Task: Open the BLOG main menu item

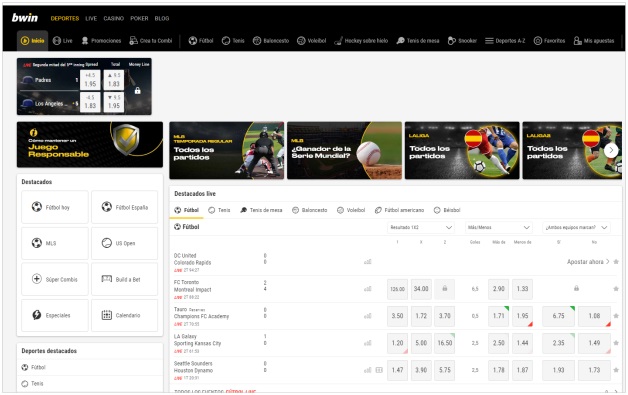Action: (x=162, y=18)
